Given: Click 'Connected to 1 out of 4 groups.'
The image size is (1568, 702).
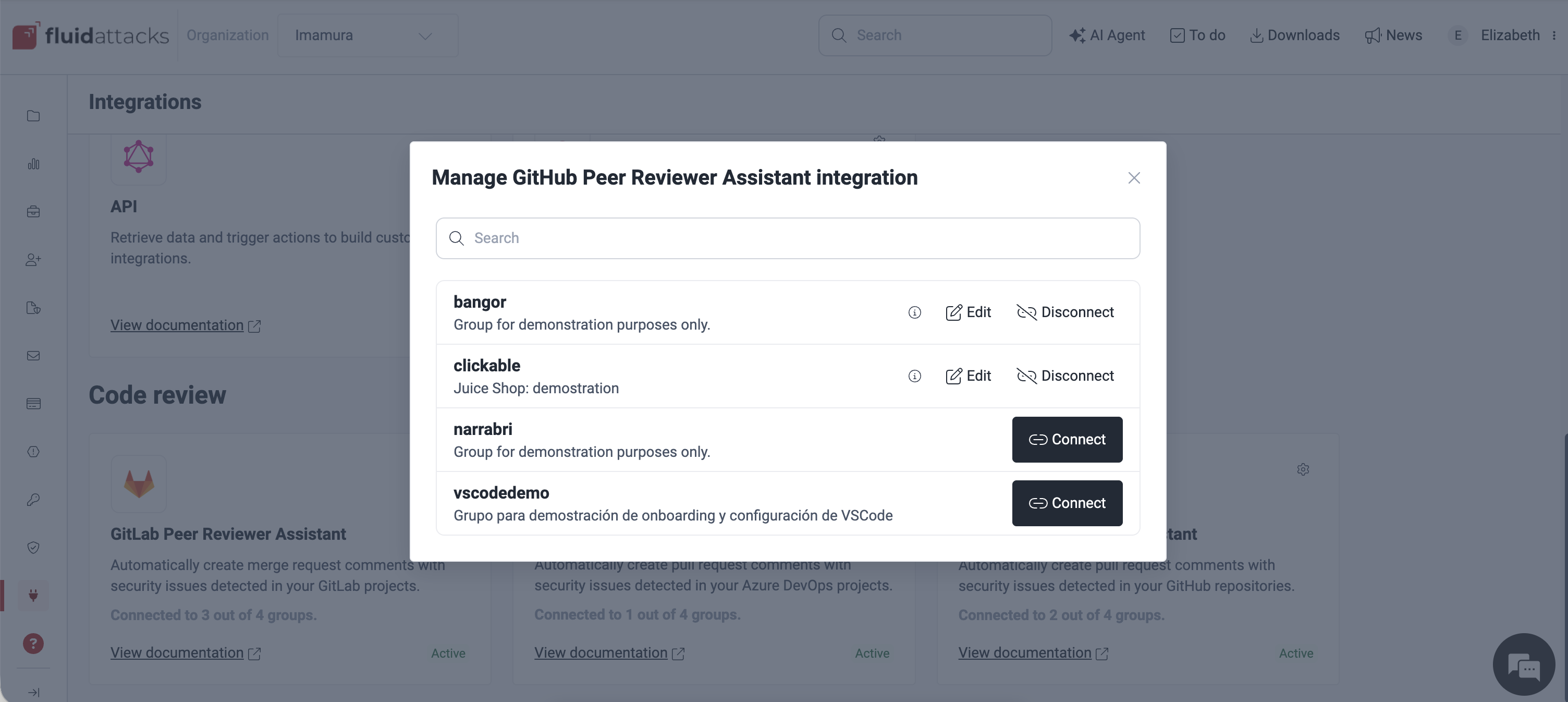Looking at the screenshot, I should coord(638,615).
